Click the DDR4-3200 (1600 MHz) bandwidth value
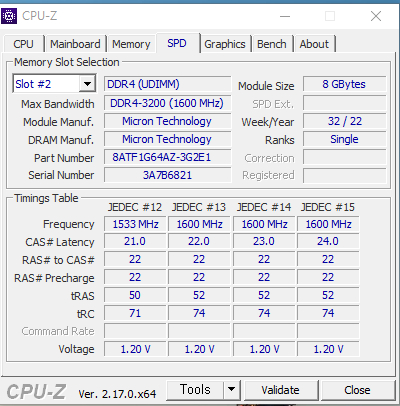This screenshot has height=406, width=400. click(167, 103)
